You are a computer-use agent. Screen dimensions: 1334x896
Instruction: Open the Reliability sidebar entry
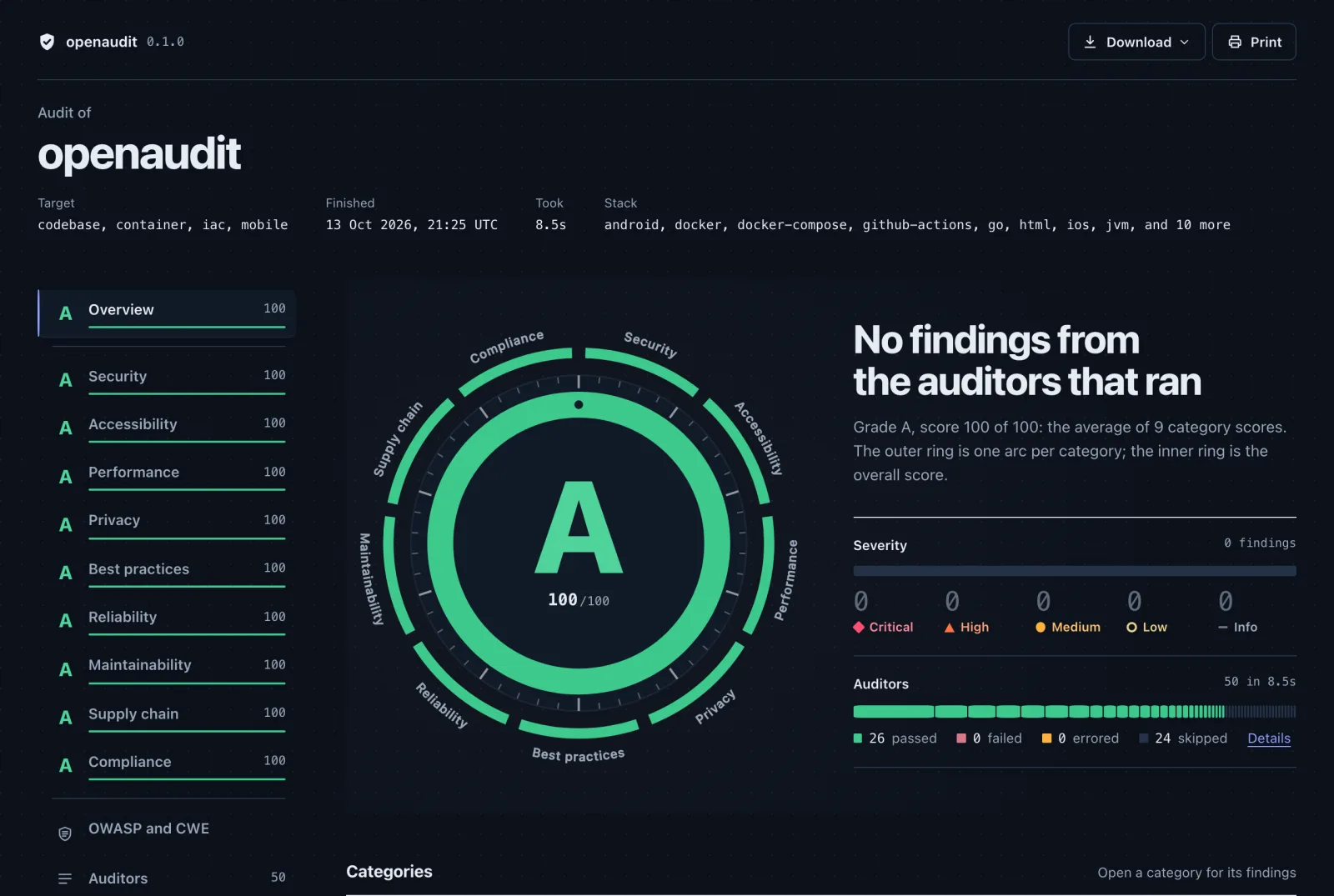pyautogui.click(x=168, y=620)
